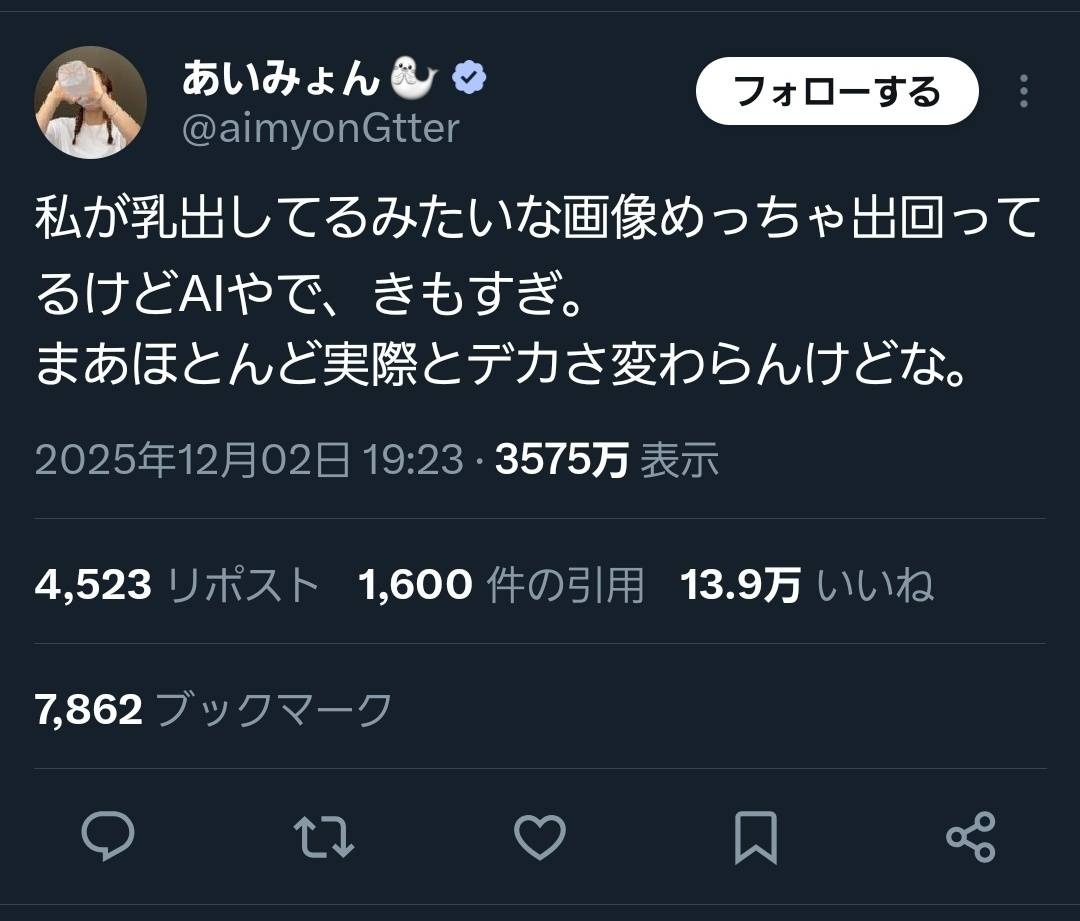
Task: View the 4,523 リポスト list
Action: [177, 585]
